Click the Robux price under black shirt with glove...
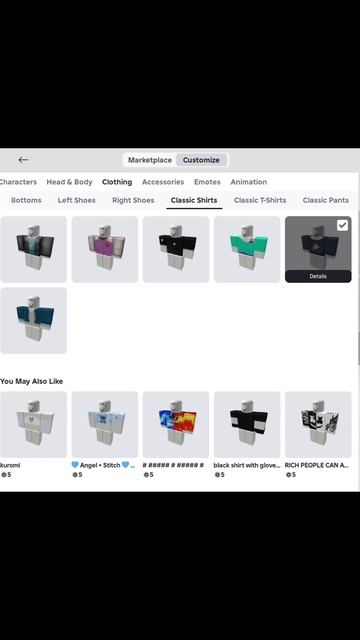Image resolution: width=360 pixels, height=640 pixels. pos(219,475)
